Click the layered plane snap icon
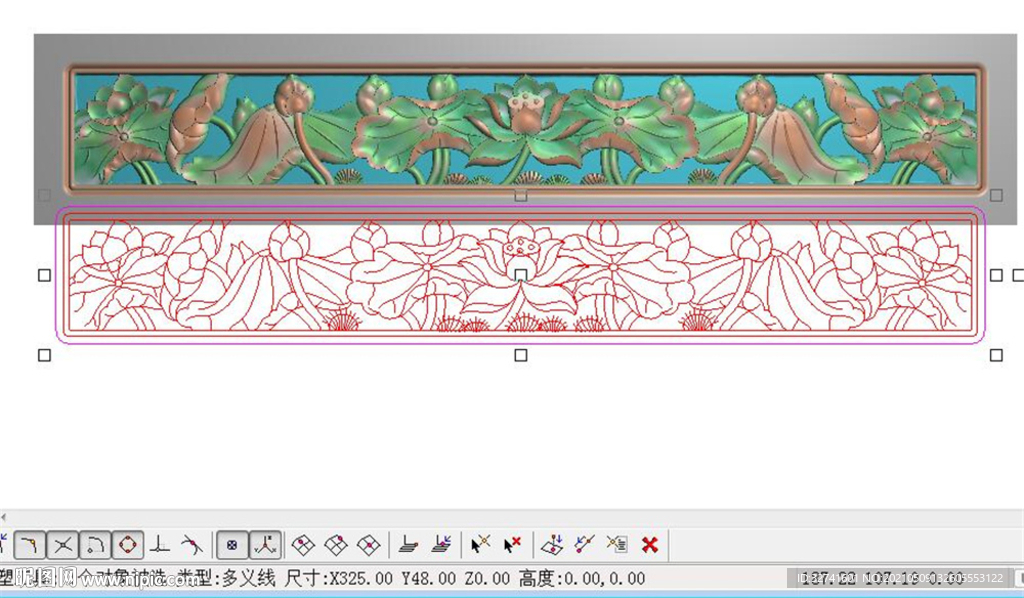1024x598 pixels. 409,544
